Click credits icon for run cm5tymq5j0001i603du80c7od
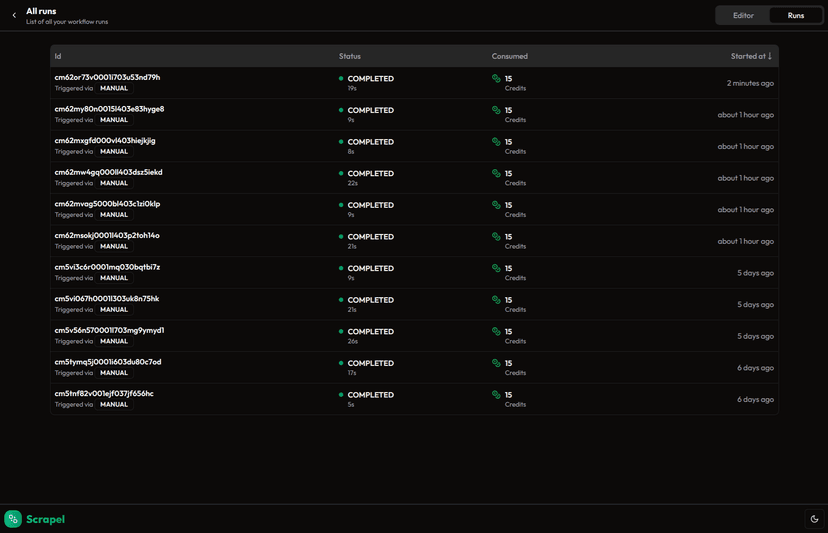The width and height of the screenshot is (828, 533). click(496, 363)
